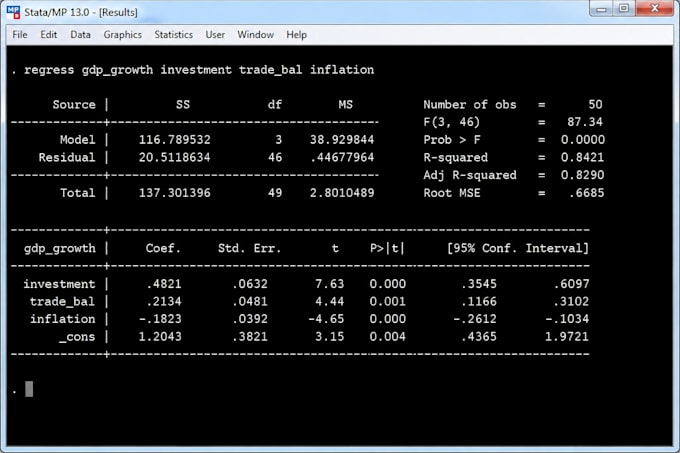Click the Adj R-squared value 0.8290

[x=582, y=175]
